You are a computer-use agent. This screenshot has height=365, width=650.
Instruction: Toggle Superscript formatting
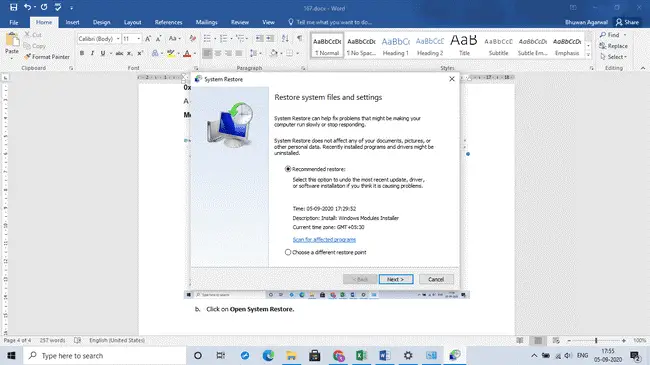click(x=140, y=53)
